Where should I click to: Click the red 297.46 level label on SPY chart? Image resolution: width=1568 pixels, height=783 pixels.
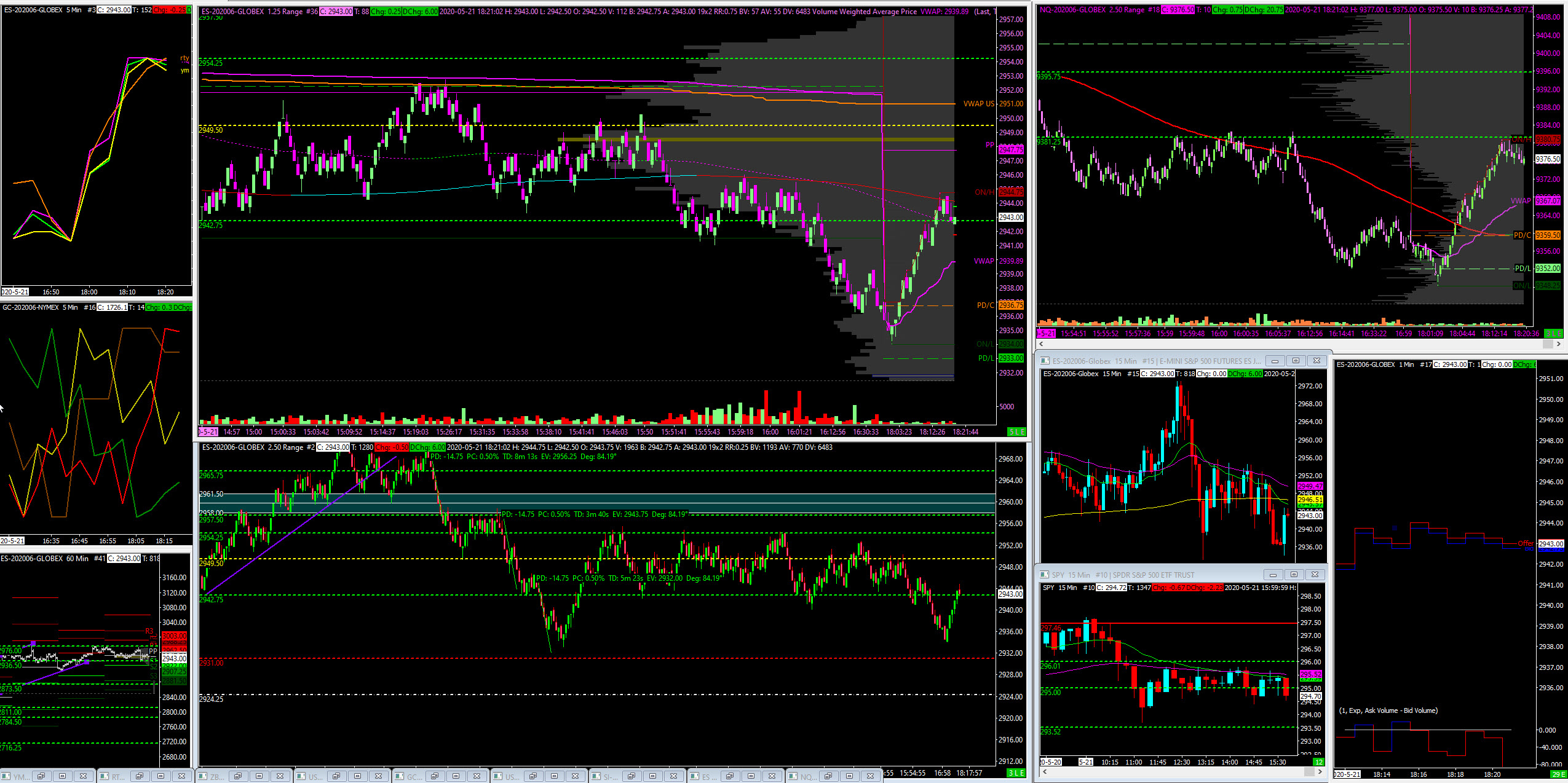coord(1051,628)
